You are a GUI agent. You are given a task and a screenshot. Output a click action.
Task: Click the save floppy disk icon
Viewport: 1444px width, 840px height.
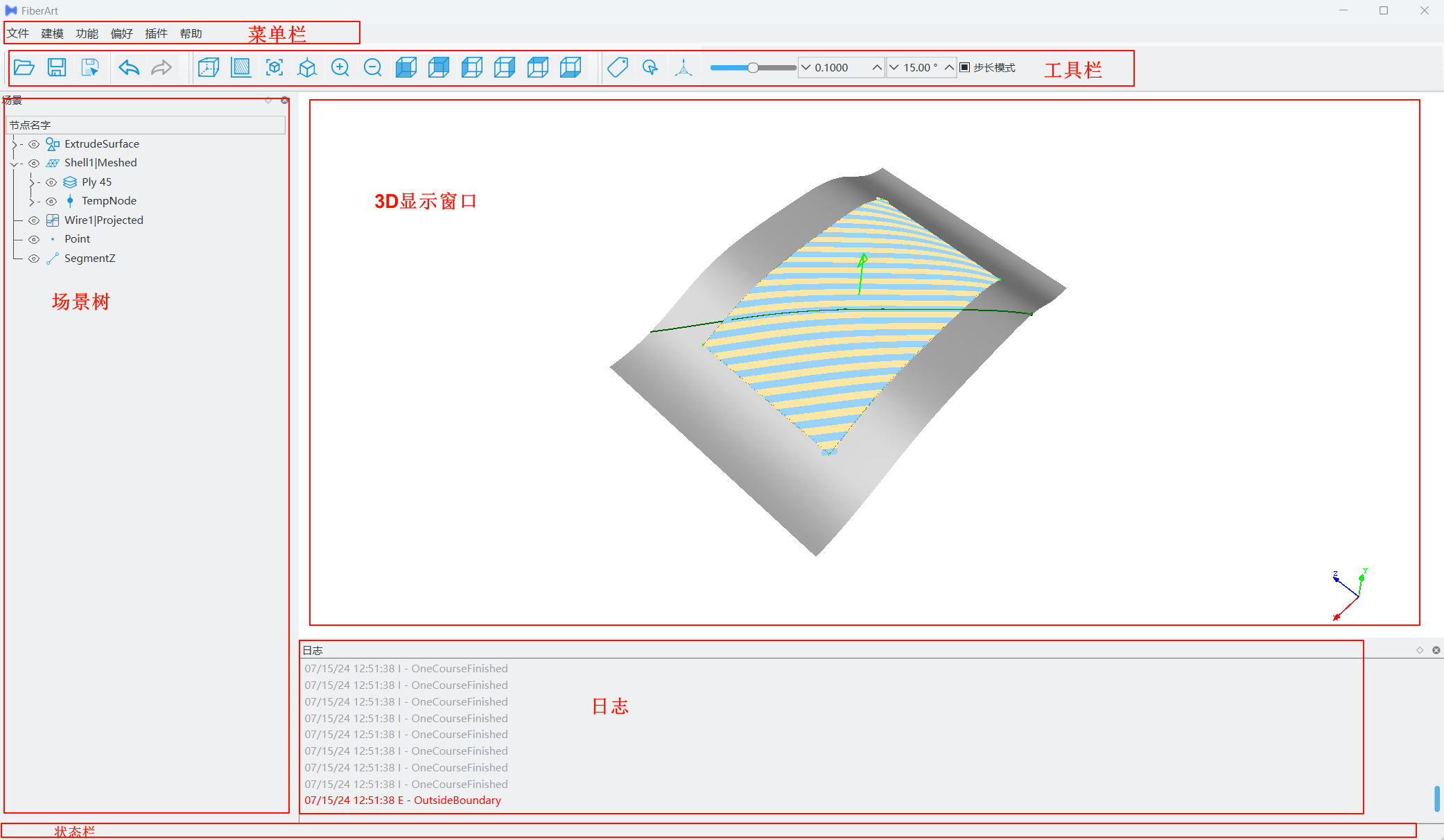[57, 67]
